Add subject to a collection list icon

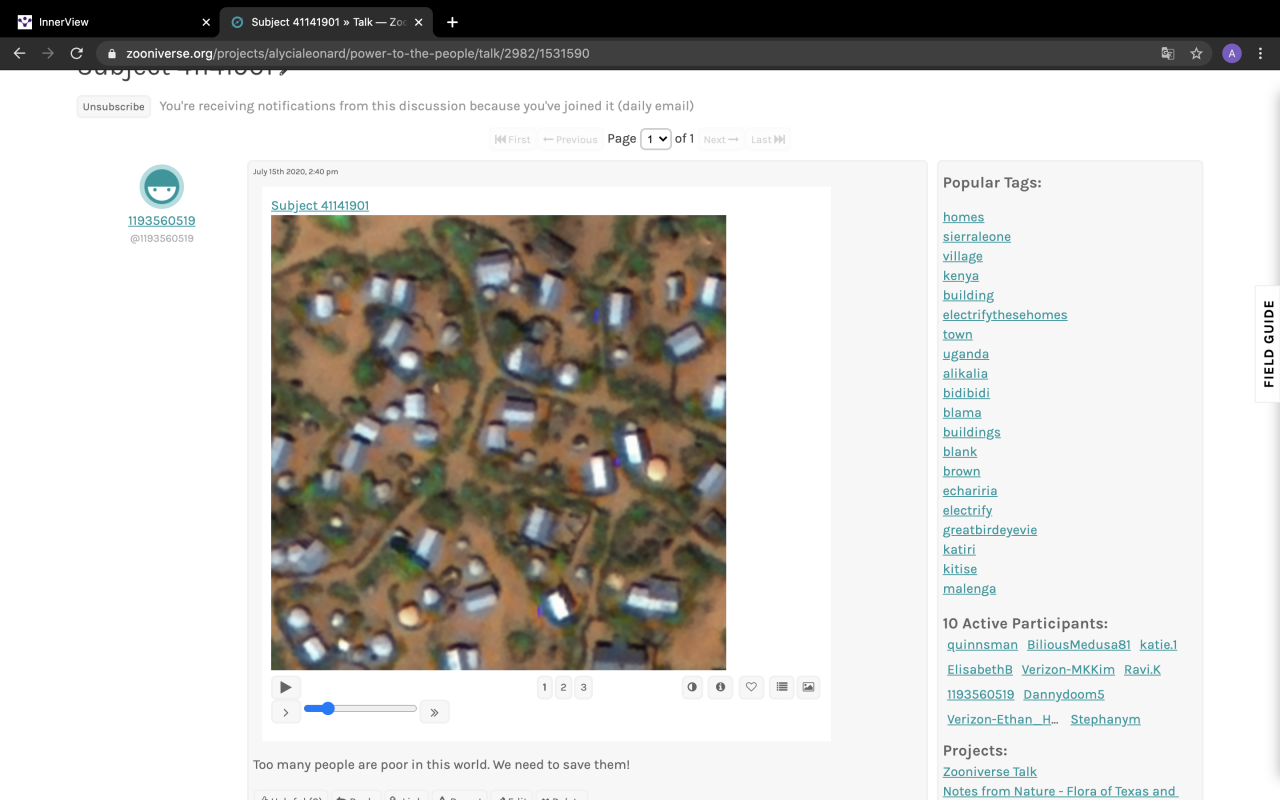[x=782, y=687]
